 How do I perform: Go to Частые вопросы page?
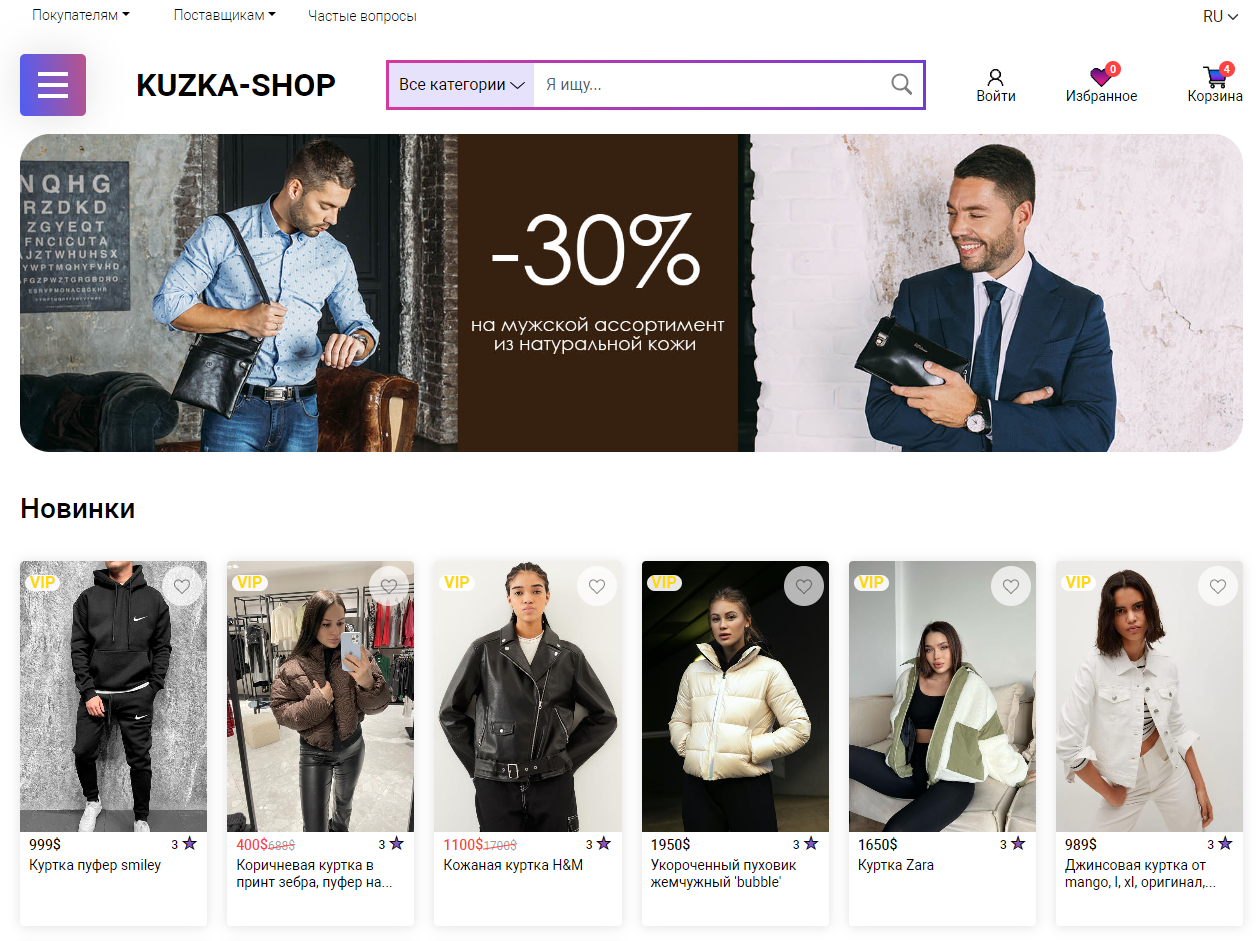[x=362, y=16]
